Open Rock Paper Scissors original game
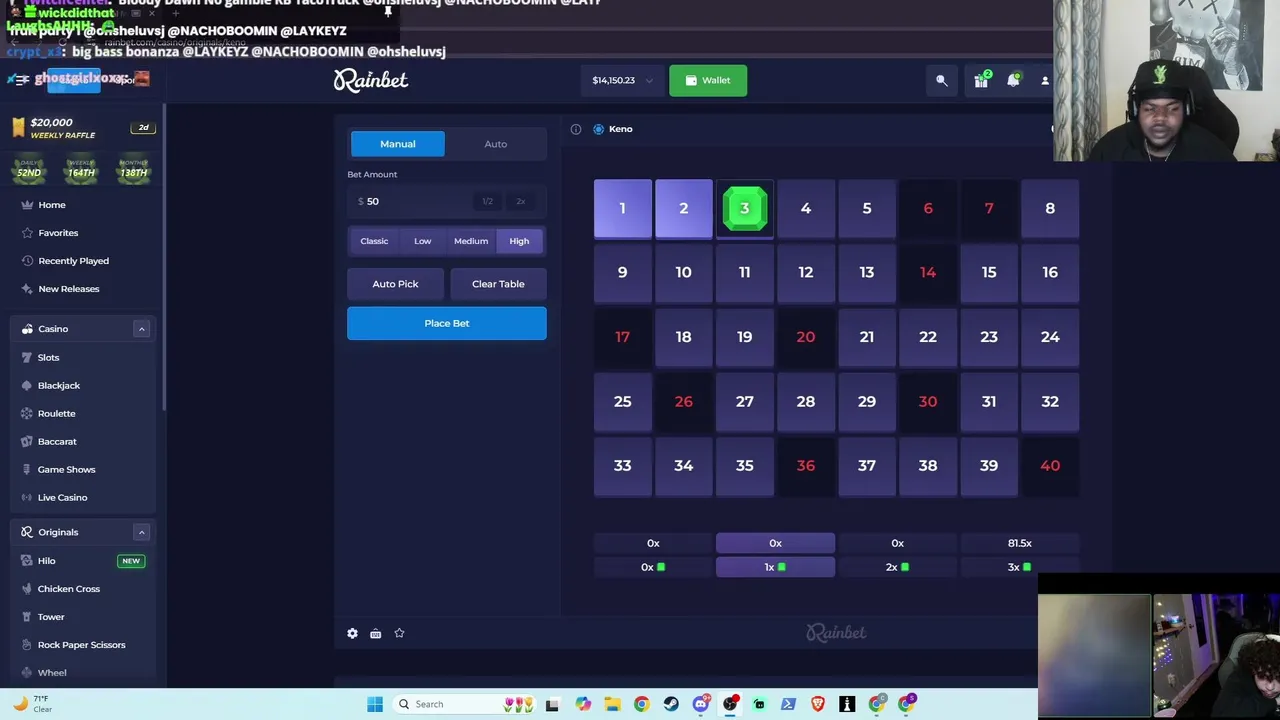This screenshot has height=720, width=1280. [x=83, y=645]
